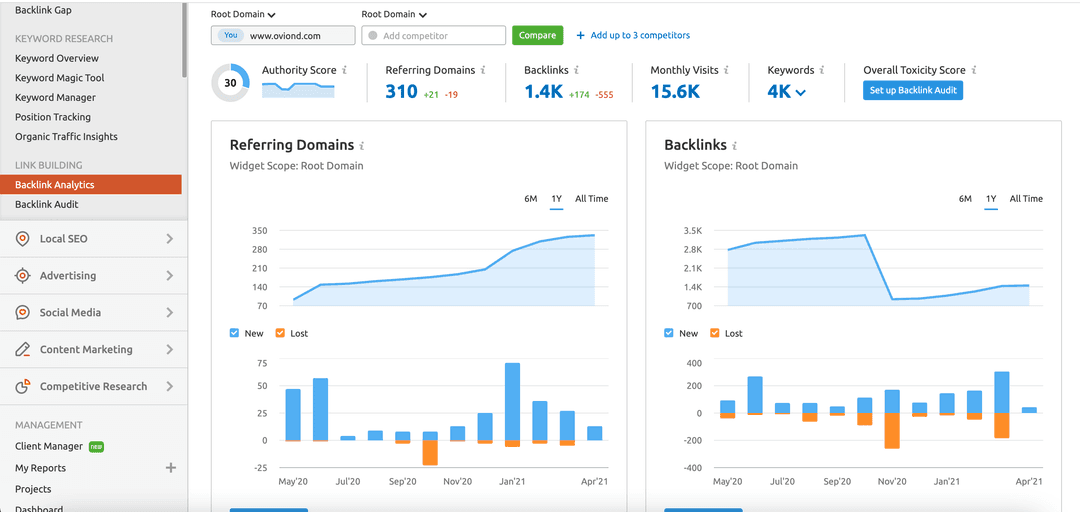Click the sidebar vertical scrollbar
This screenshot has height=512, width=1080.
[x=185, y=38]
